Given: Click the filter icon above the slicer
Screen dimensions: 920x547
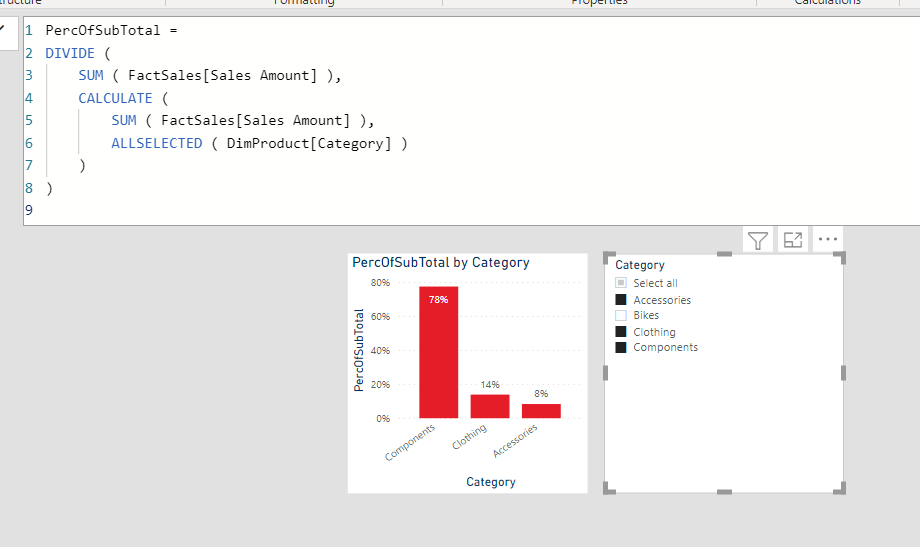Looking at the screenshot, I should coord(757,240).
